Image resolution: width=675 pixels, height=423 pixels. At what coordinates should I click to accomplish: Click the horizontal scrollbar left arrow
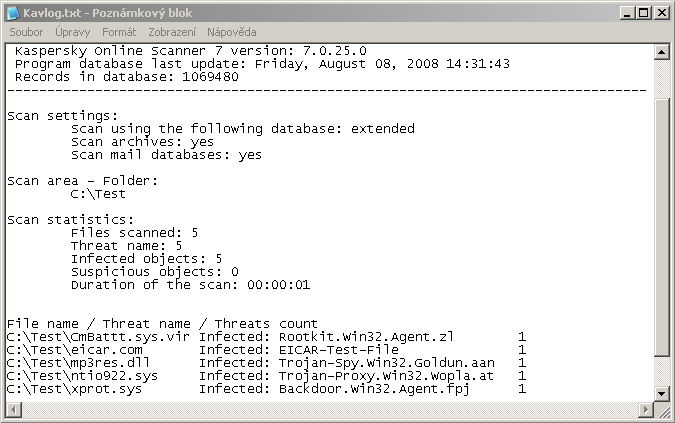tap(14, 409)
